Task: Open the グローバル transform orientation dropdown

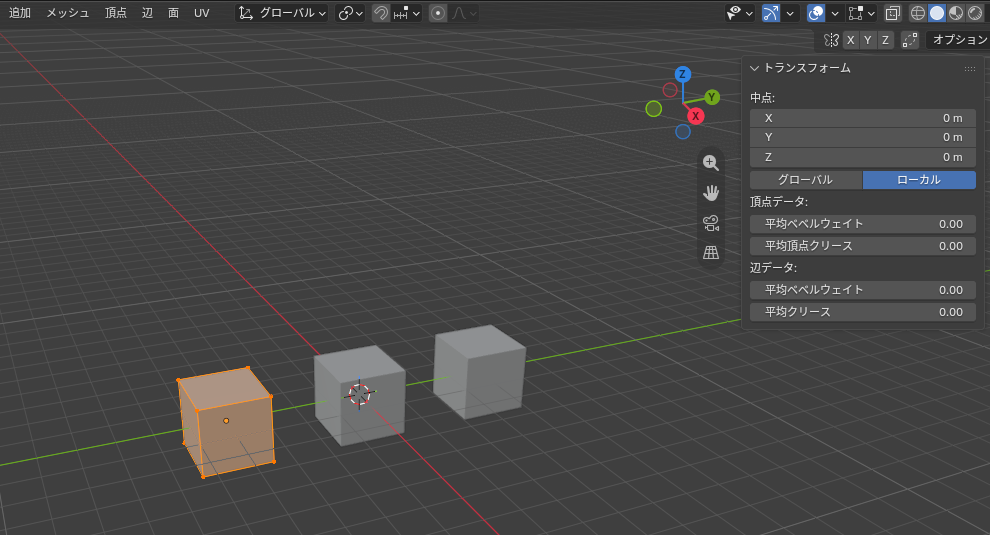Action: point(282,13)
